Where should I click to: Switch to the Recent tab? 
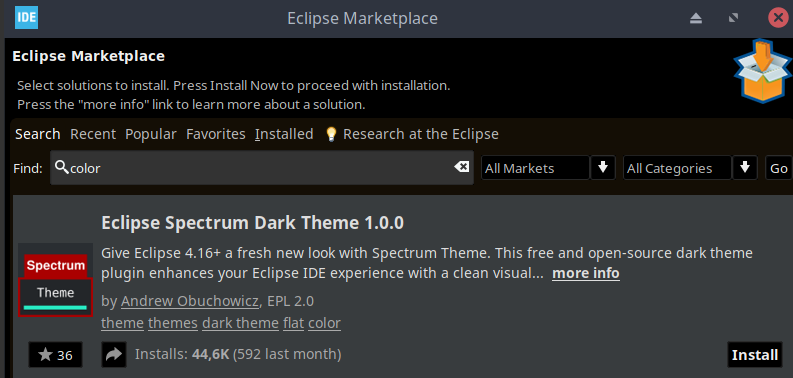[93, 134]
